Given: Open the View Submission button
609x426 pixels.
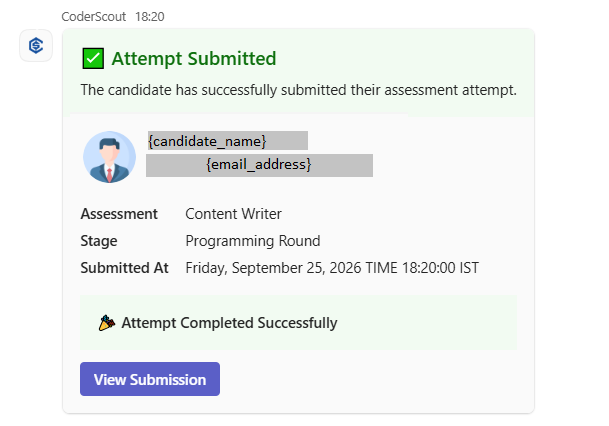Looking at the screenshot, I should point(150,379).
